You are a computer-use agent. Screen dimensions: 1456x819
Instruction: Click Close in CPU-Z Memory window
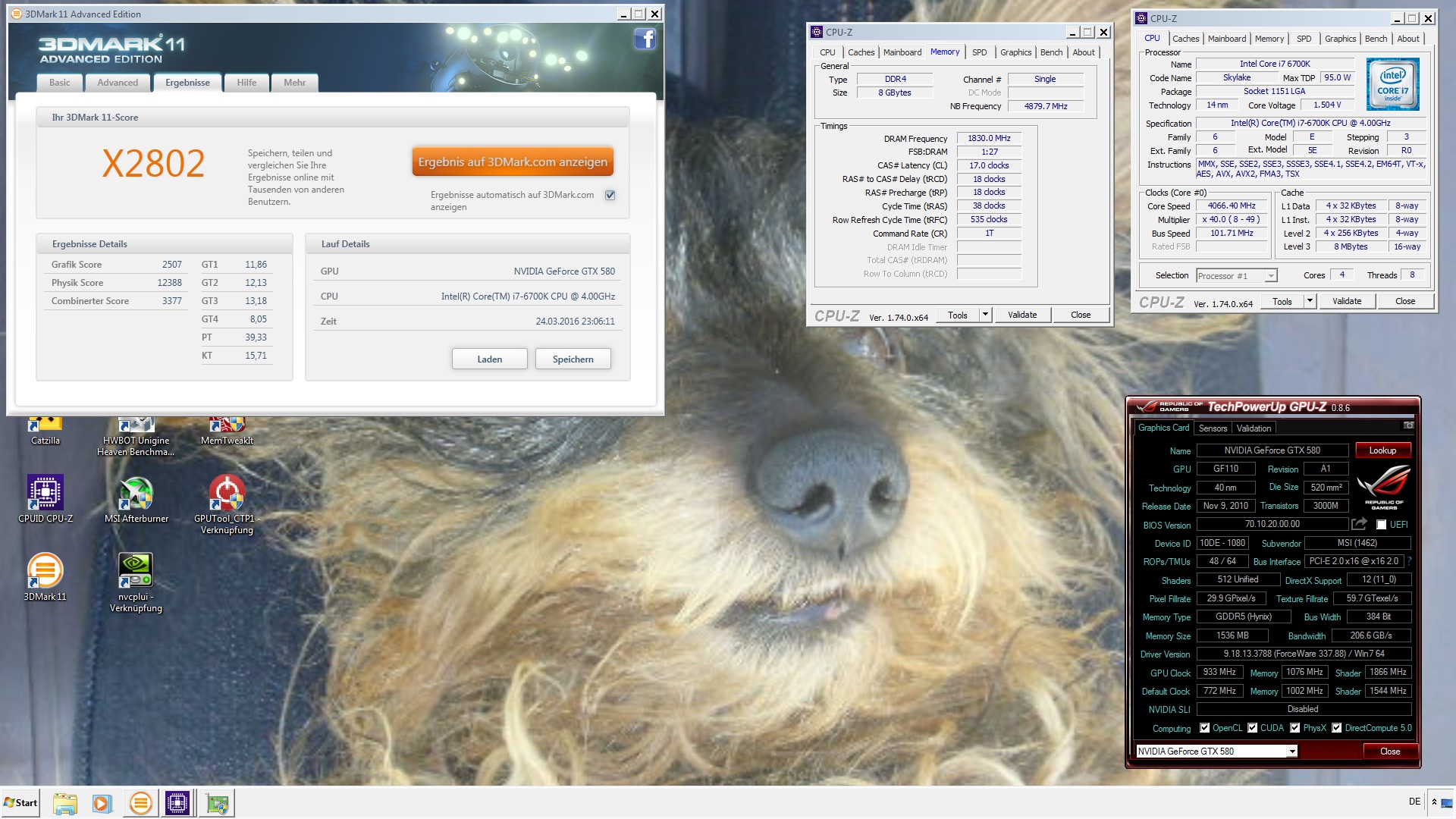pos(1081,315)
